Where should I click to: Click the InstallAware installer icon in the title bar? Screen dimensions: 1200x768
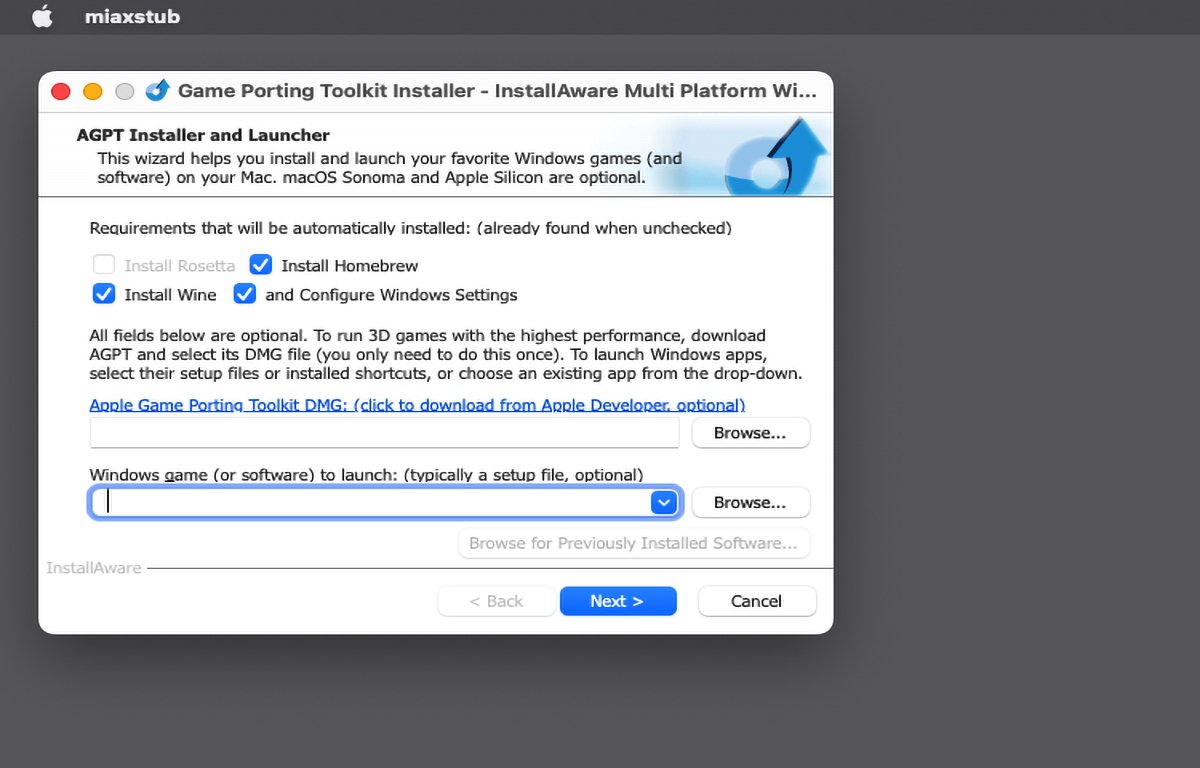click(x=157, y=90)
